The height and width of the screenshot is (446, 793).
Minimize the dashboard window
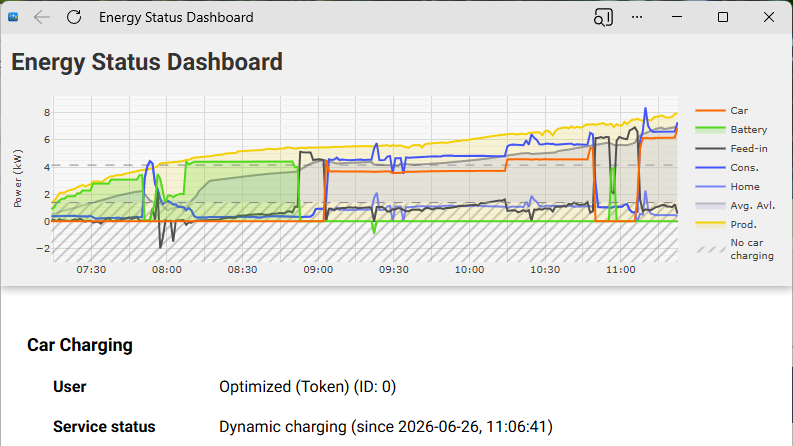click(x=677, y=17)
